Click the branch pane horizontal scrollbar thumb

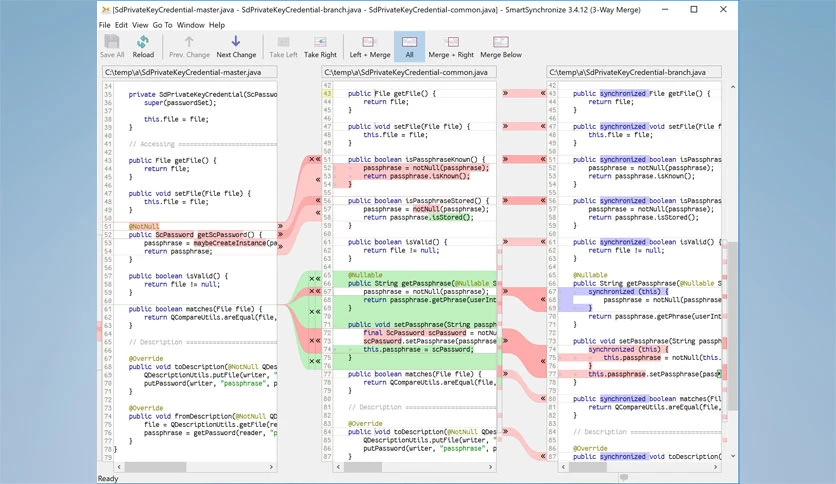588,467
